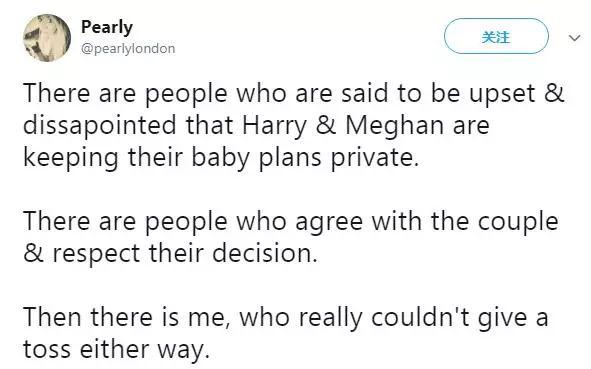Open Pearly's profile picture

47,38
